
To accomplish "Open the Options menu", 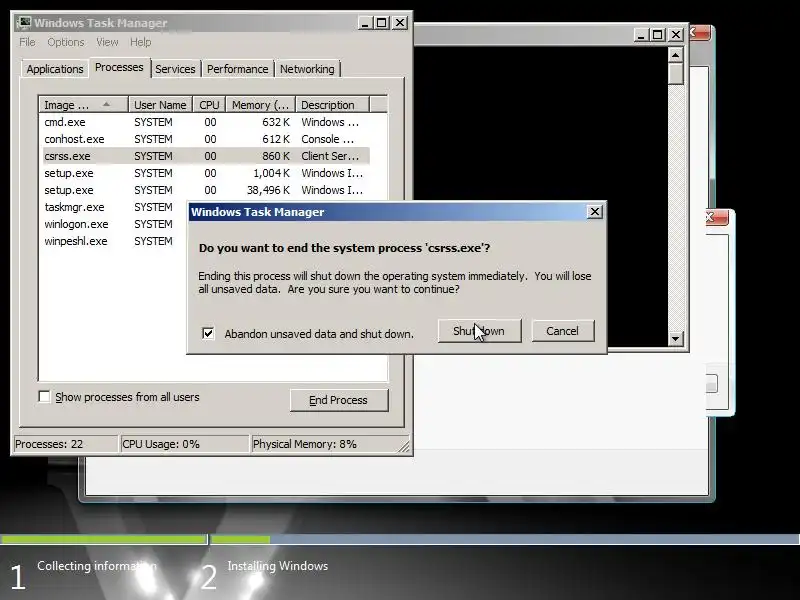I will [x=66, y=42].
